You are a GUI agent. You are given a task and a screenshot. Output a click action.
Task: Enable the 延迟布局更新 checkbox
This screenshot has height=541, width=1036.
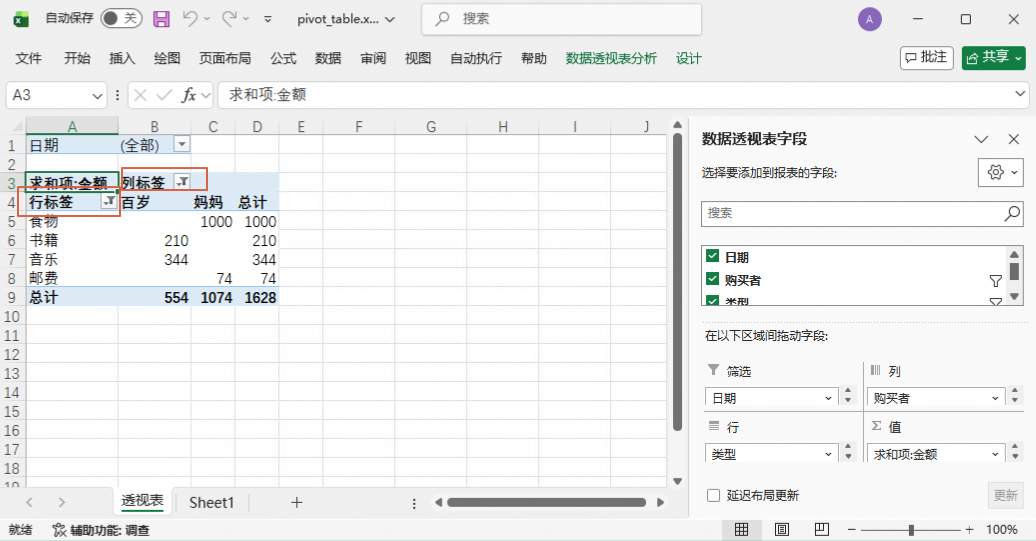tap(714, 495)
